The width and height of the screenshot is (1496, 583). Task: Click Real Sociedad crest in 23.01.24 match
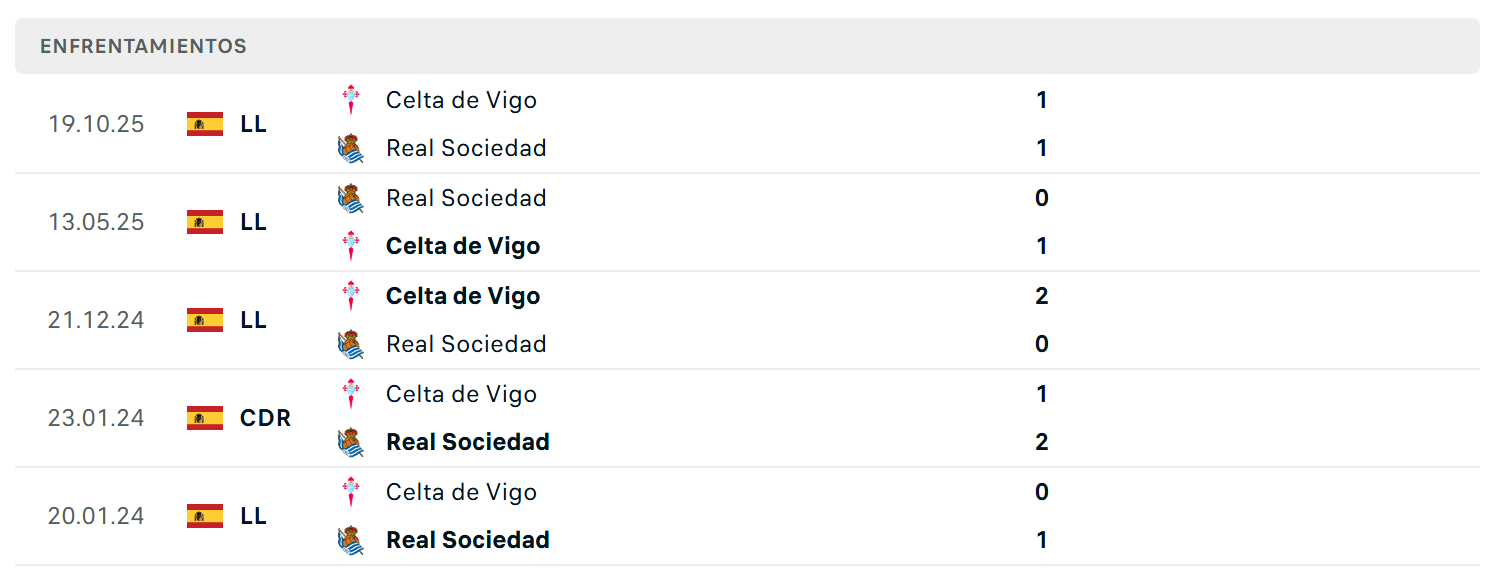point(351,442)
